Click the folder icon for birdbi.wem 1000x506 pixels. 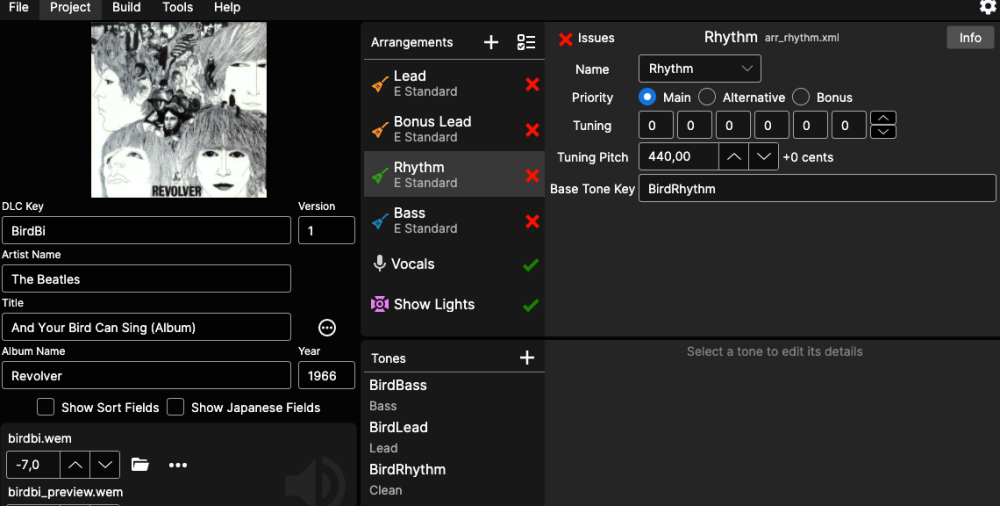[x=140, y=465]
